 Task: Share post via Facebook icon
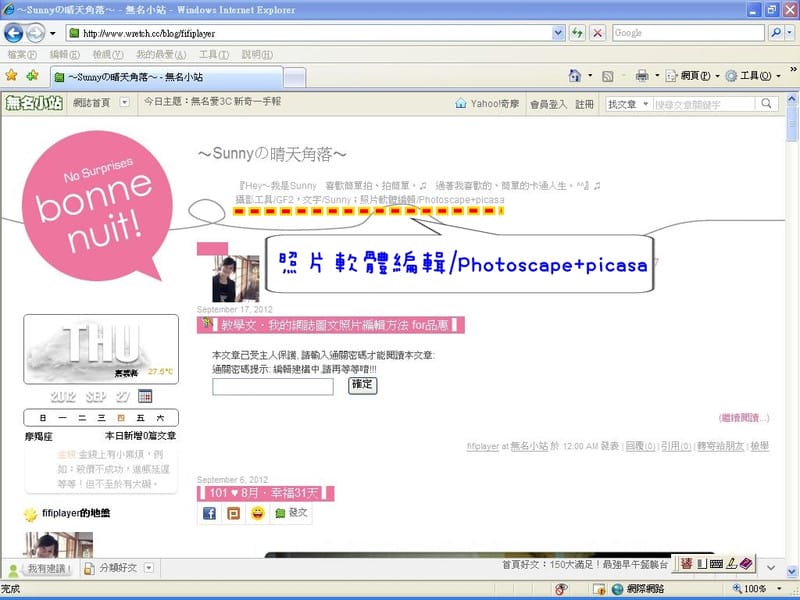click(x=210, y=513)
